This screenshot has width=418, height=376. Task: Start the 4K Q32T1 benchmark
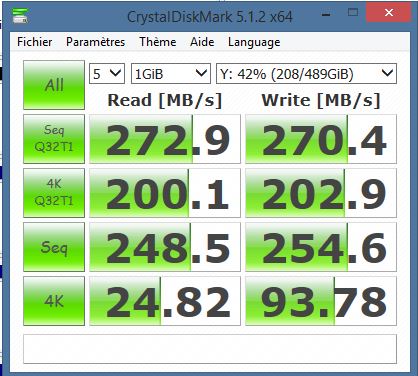(54, 193)
